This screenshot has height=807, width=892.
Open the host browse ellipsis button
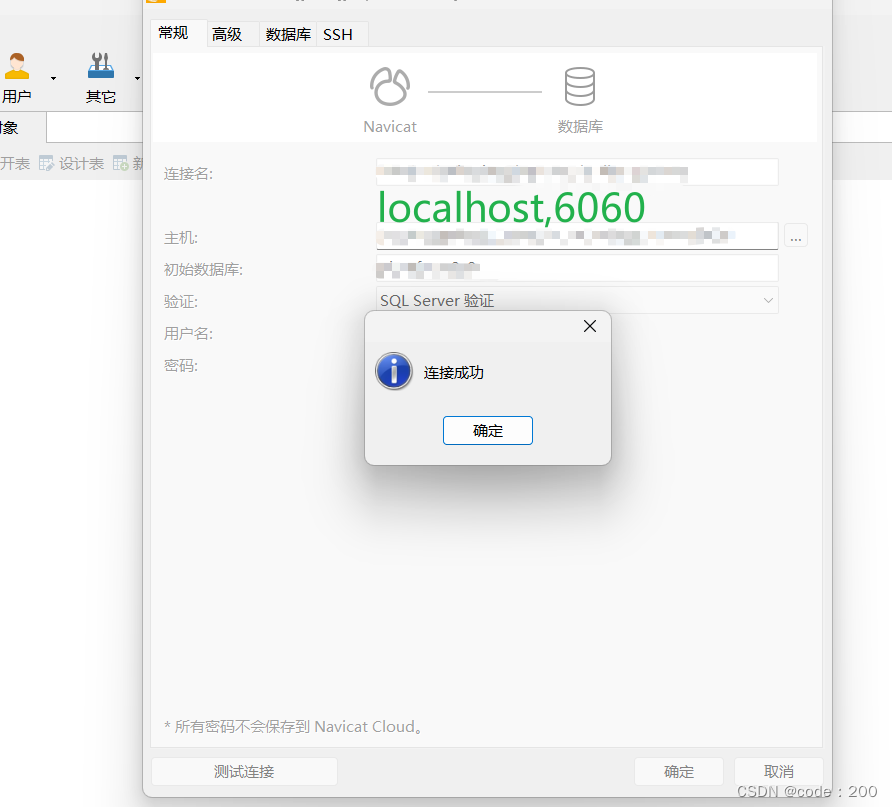click(x=796, y=235)
